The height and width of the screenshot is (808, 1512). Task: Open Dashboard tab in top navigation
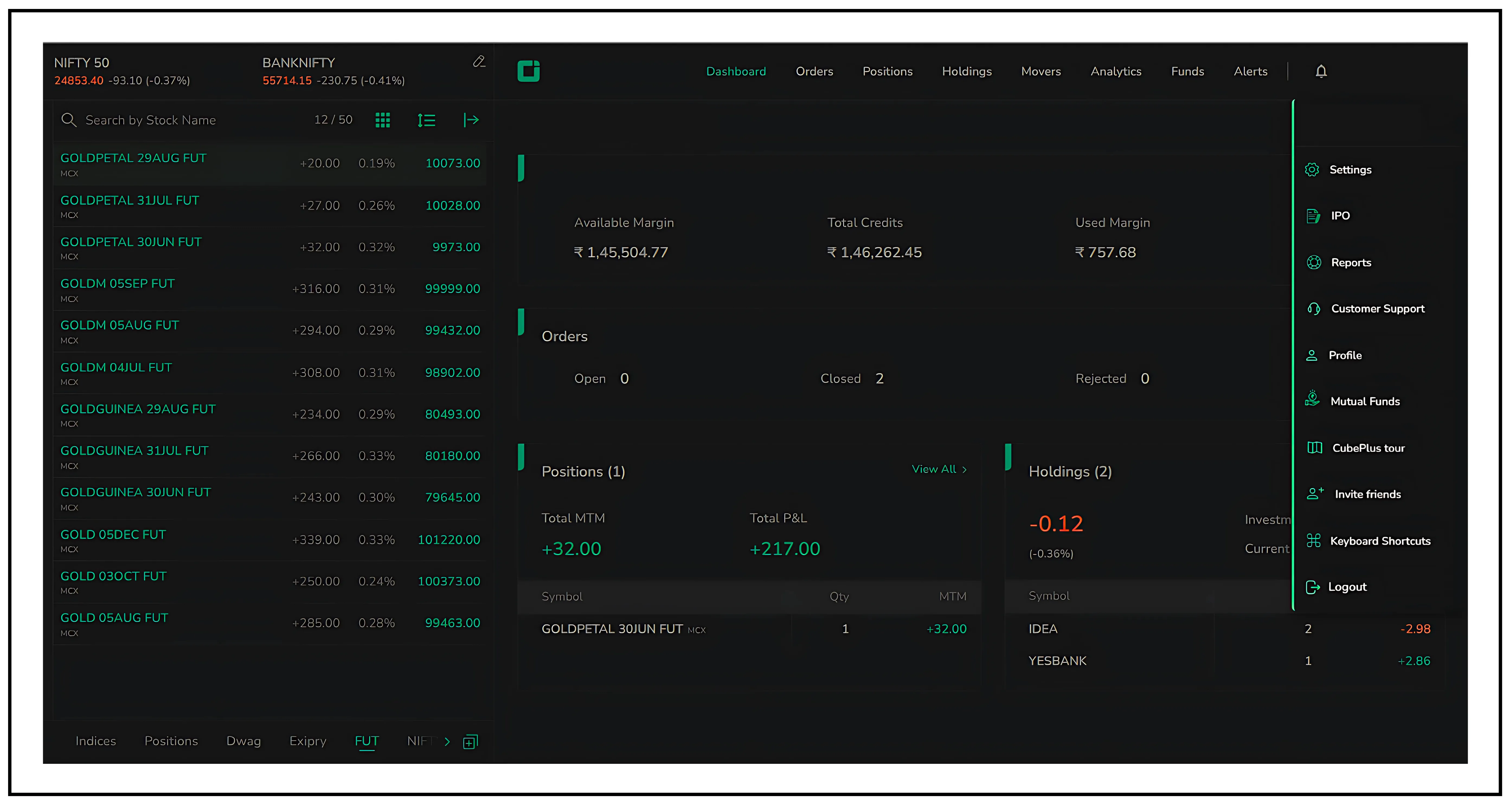(x=736, y=72)
